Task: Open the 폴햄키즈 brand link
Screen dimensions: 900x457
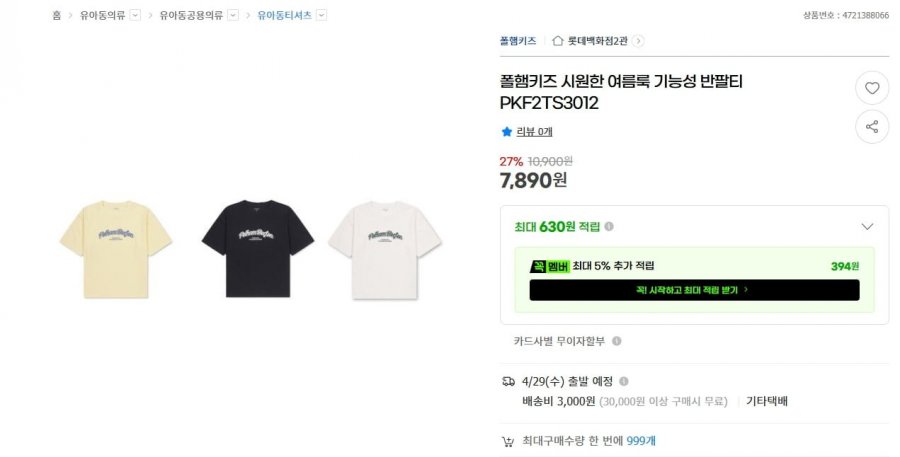Action: (518, 41)
